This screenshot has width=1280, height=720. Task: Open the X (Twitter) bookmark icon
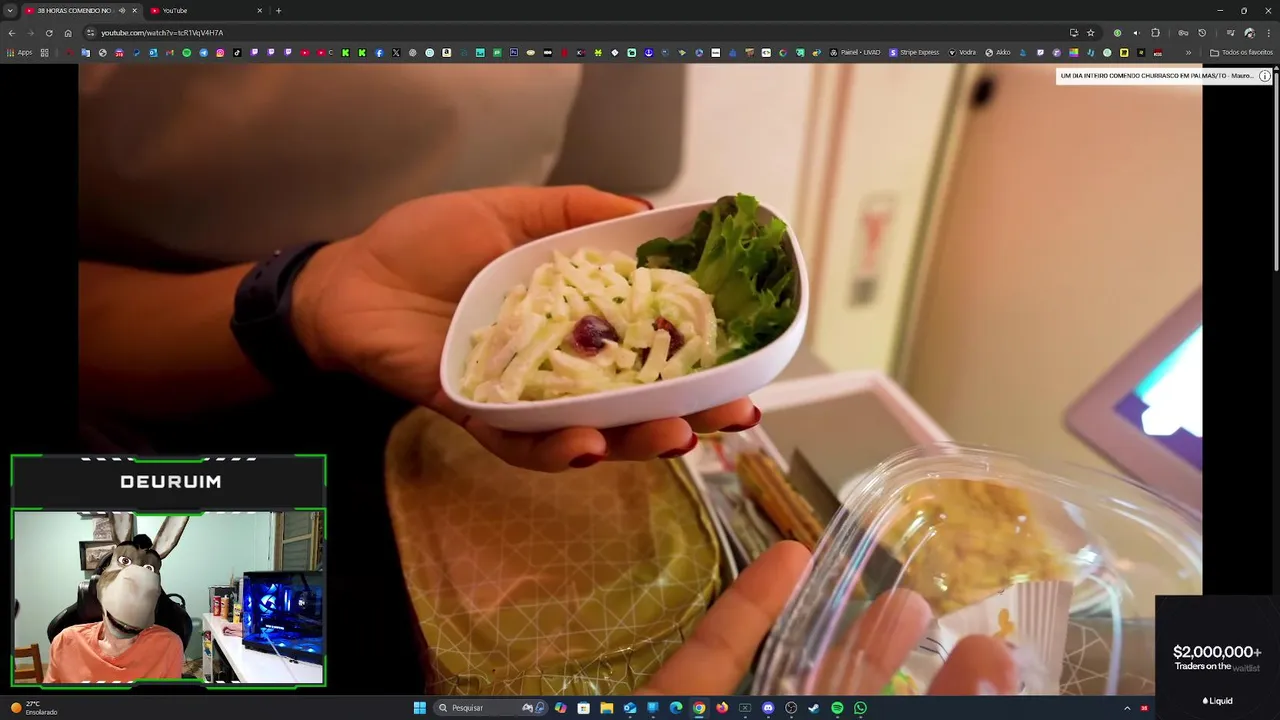[396, 52]
